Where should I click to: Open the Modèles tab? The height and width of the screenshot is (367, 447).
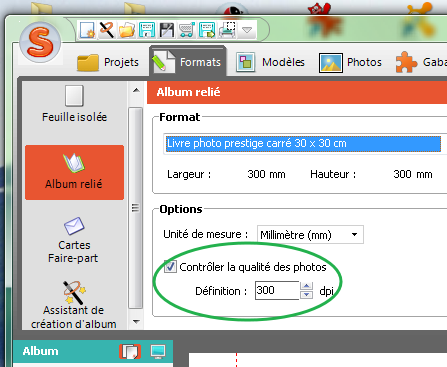tap(271, 62)
